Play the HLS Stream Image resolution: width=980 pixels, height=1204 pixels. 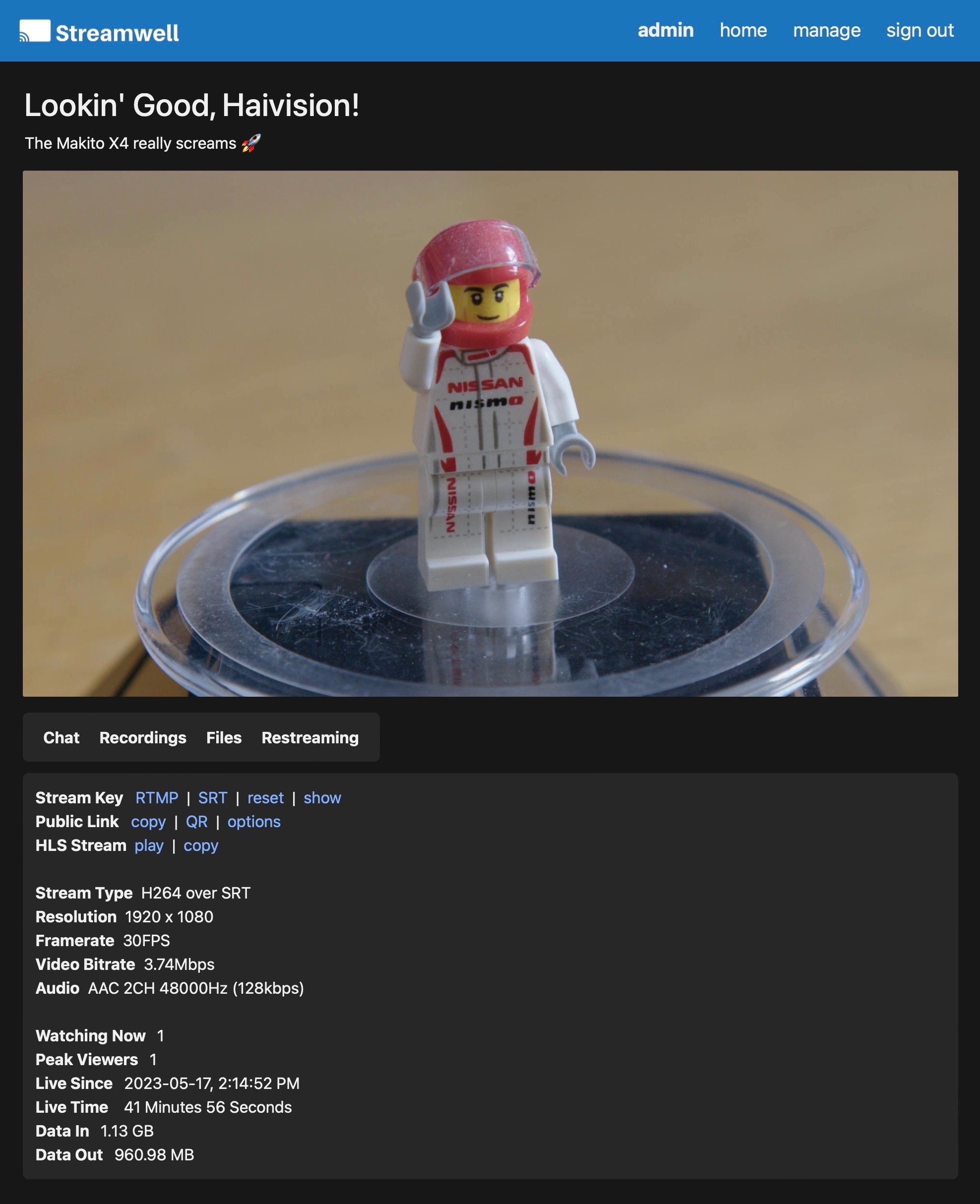click(149, 845)
